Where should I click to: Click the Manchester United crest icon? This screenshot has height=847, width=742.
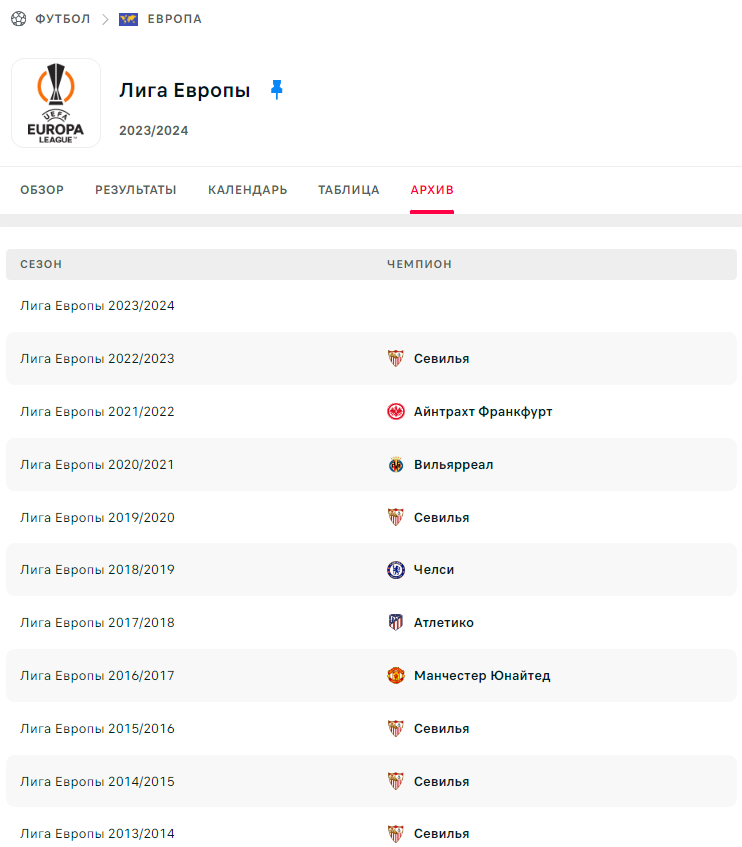(x=396, y=675)
